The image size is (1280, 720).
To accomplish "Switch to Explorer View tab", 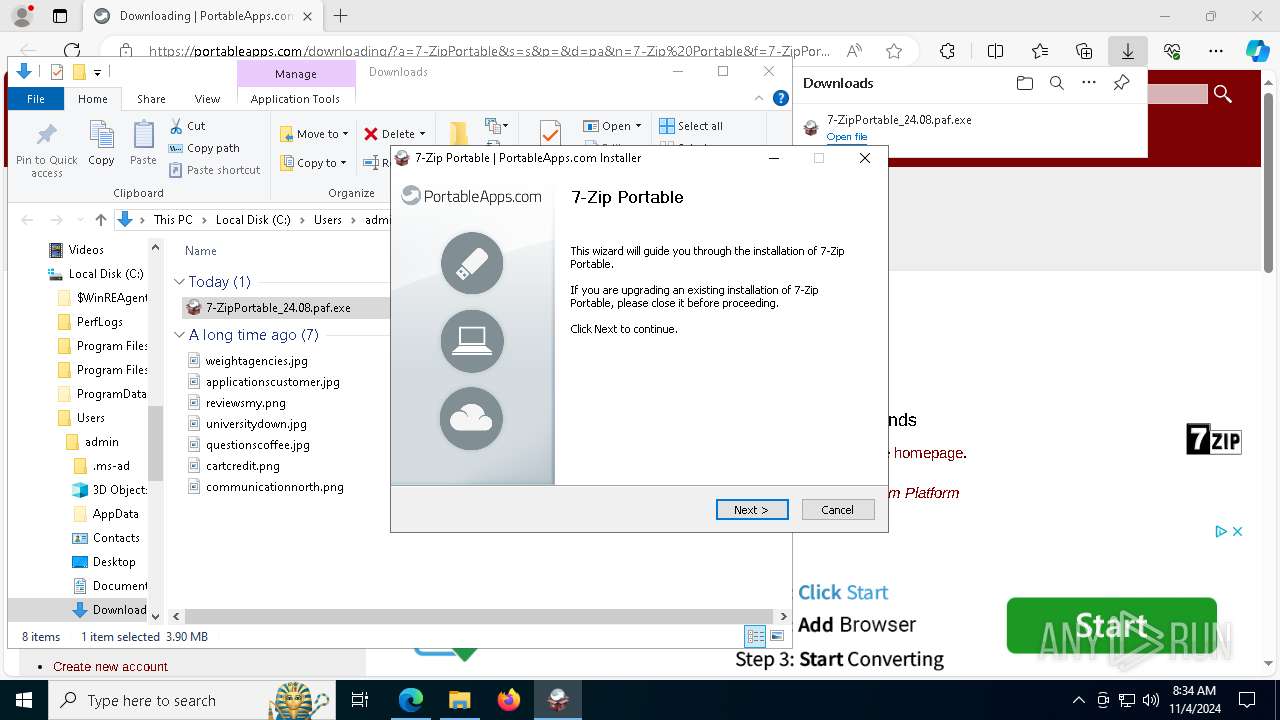I will 207,99.
